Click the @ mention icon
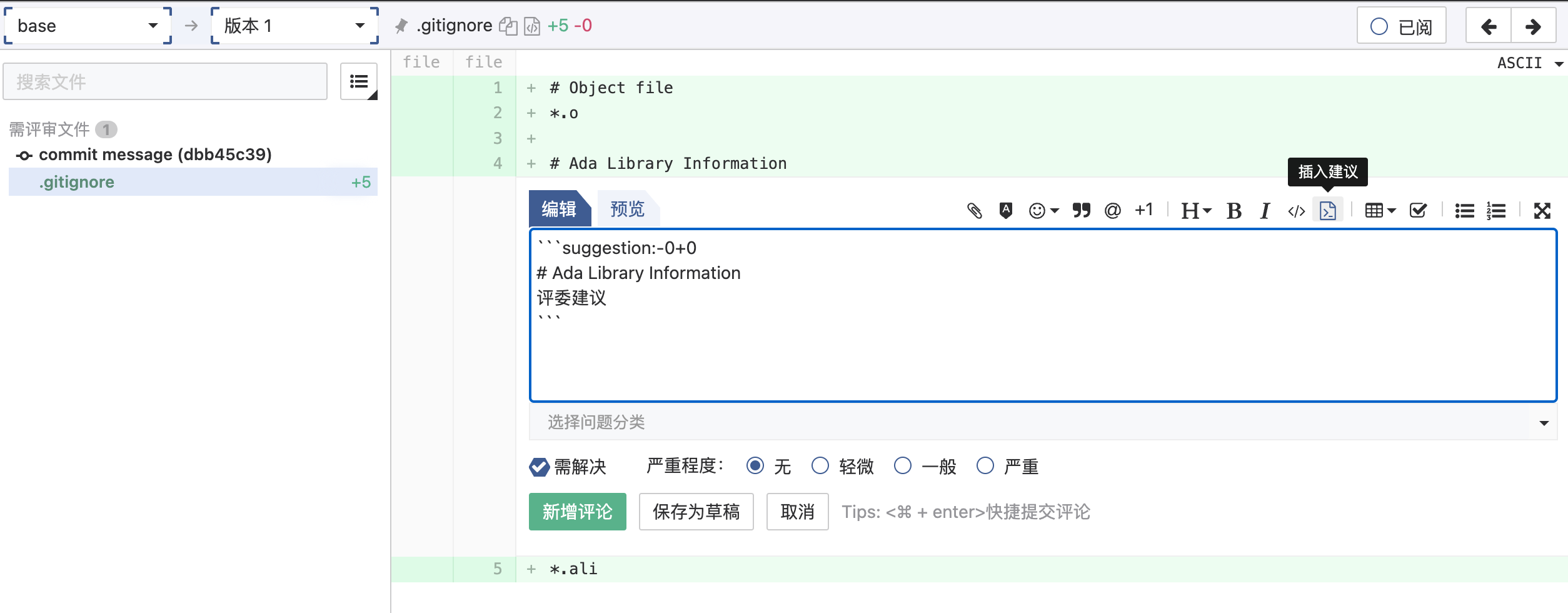Screen dimensions: 1568x613 pyautogui.click(x=1112, y=211)
